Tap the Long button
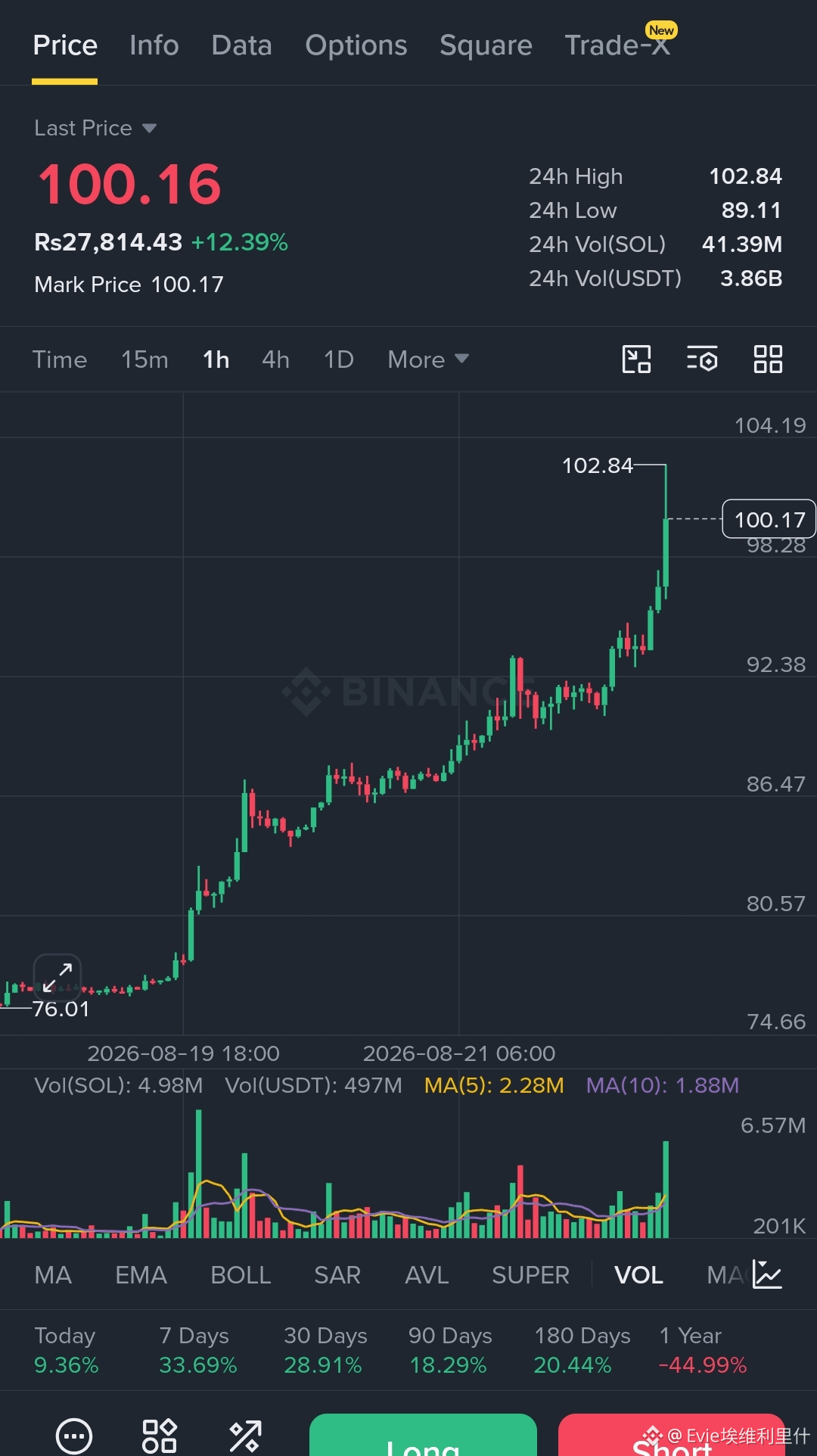 [x=423, y=1435]
